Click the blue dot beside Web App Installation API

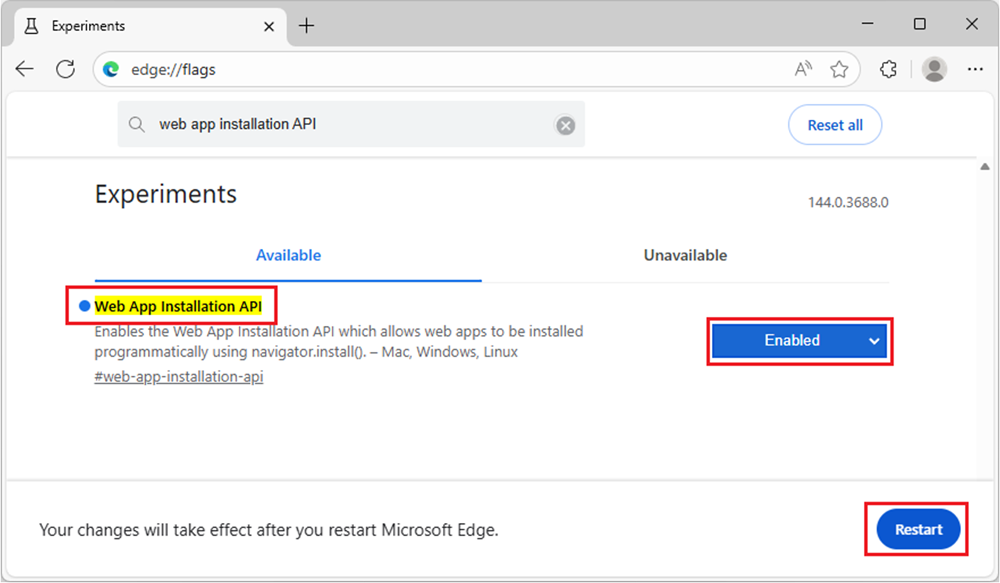pos(84,306)
